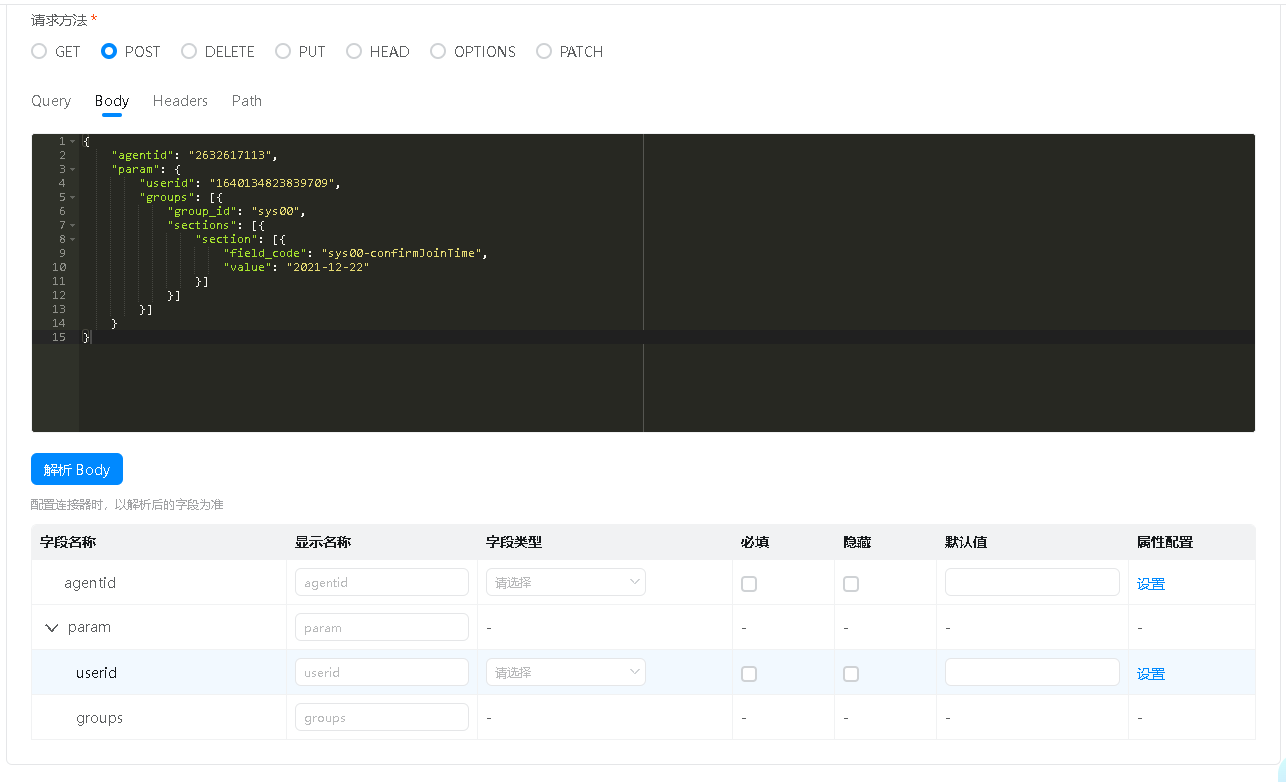
Task: Open field type dropdown for agentid
Action: tap(566, 582)
